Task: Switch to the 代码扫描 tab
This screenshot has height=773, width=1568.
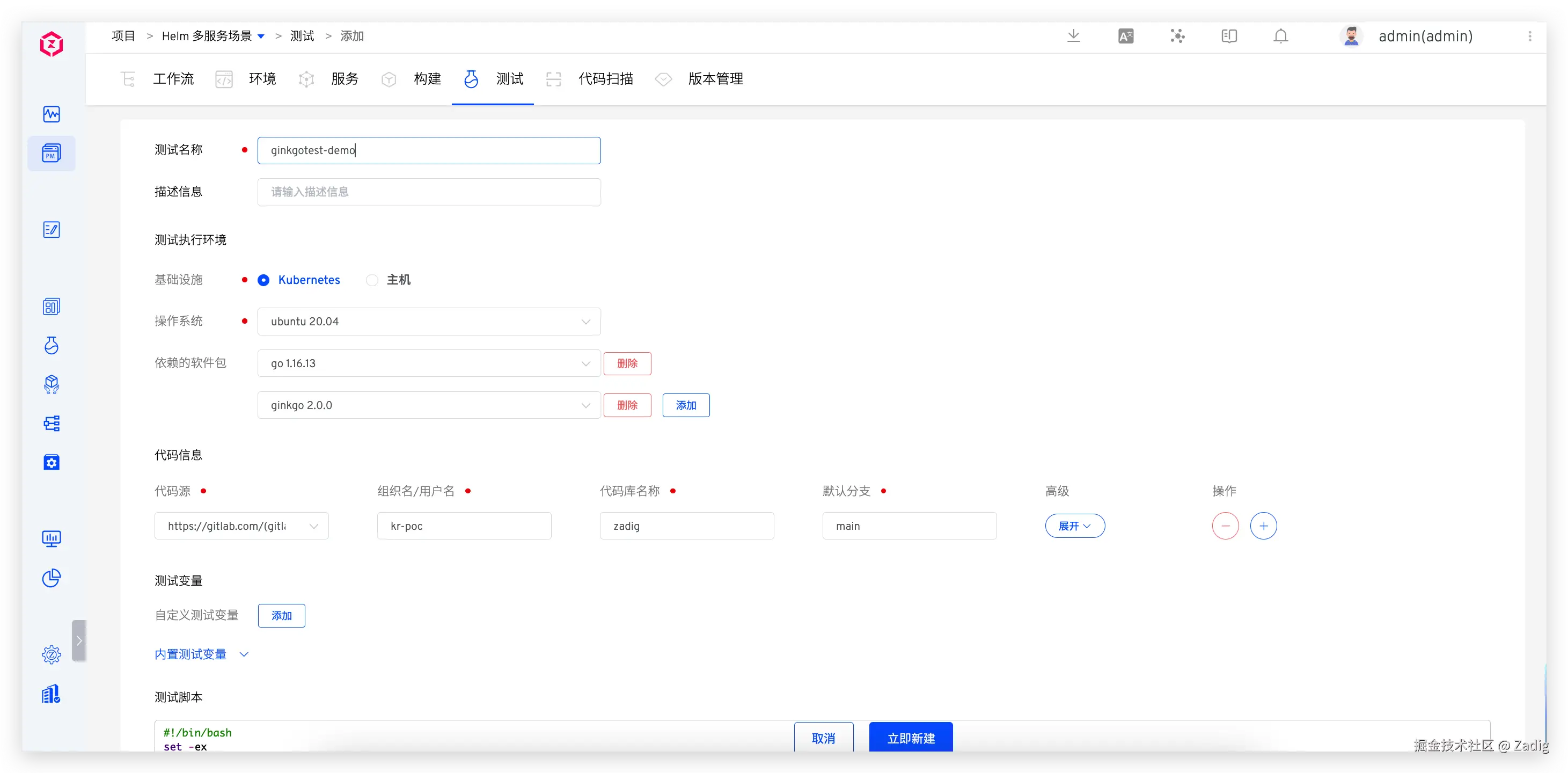Action: click(605, 79)
